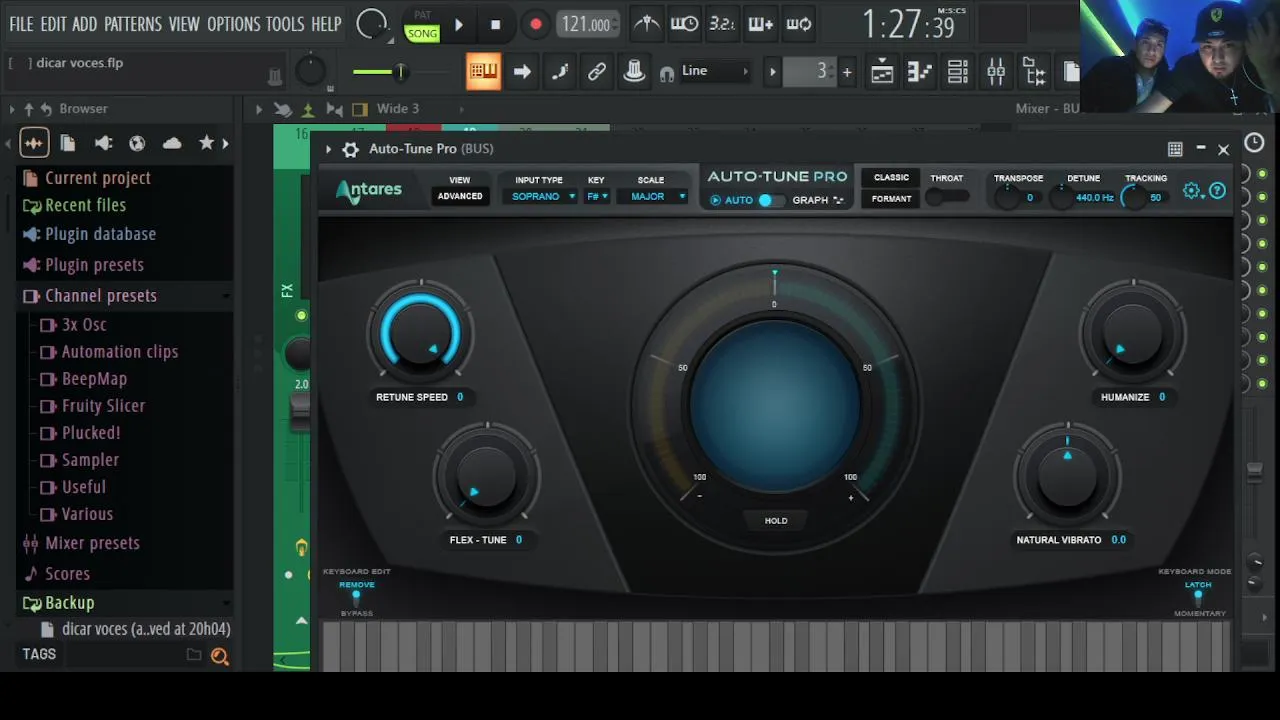
Task: Open the OPTIONS menu
Action: coord(234,24)
